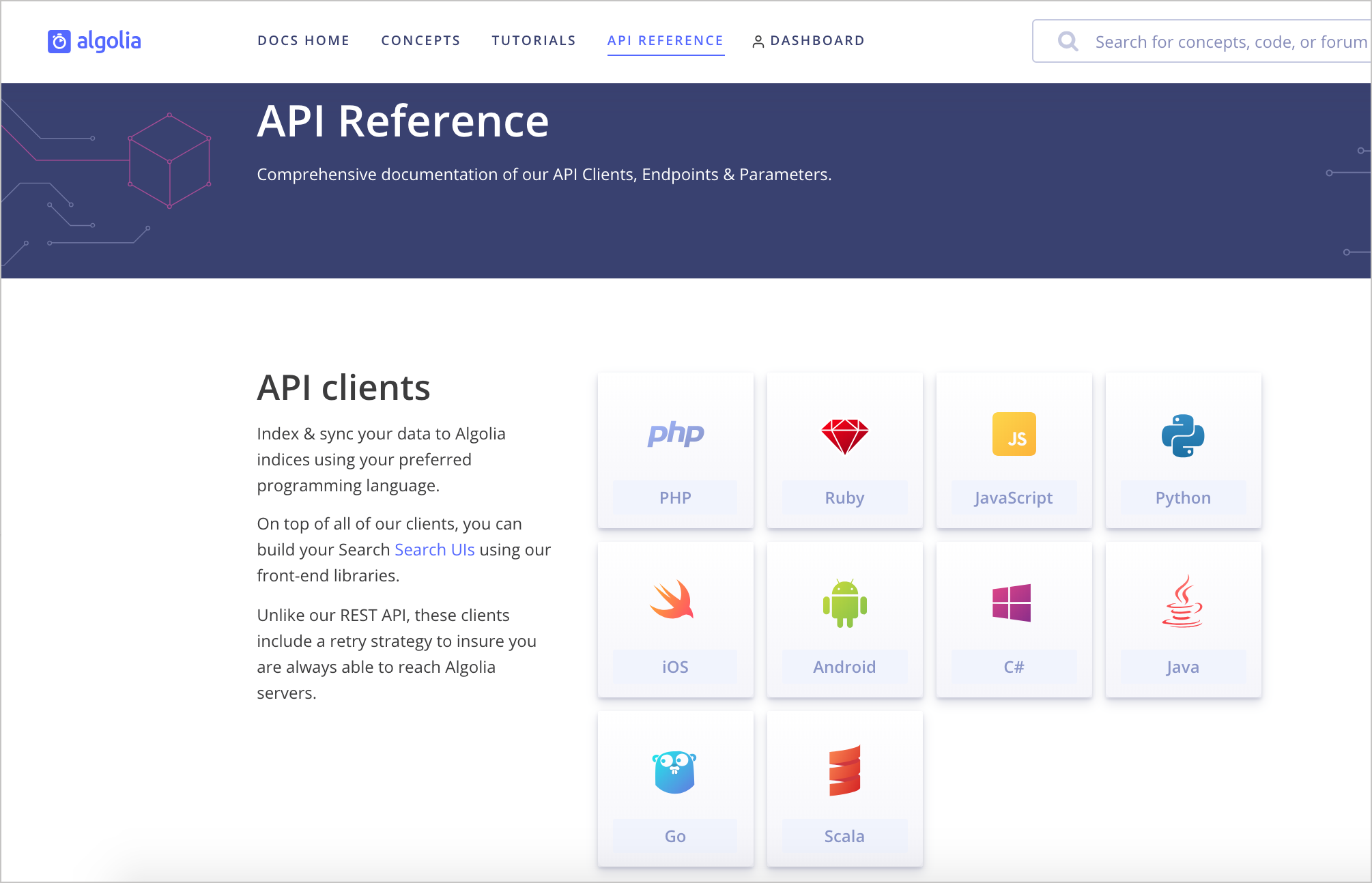
Task: Click the PHP logo icon
Action: point(676,433)
